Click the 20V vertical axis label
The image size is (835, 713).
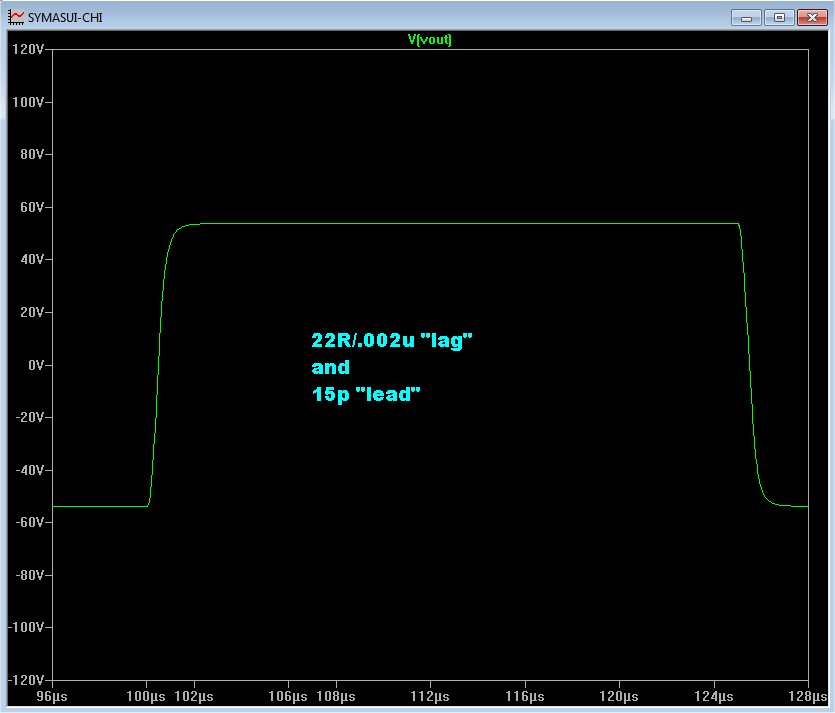pyautogui.click(x=32, y=312)
